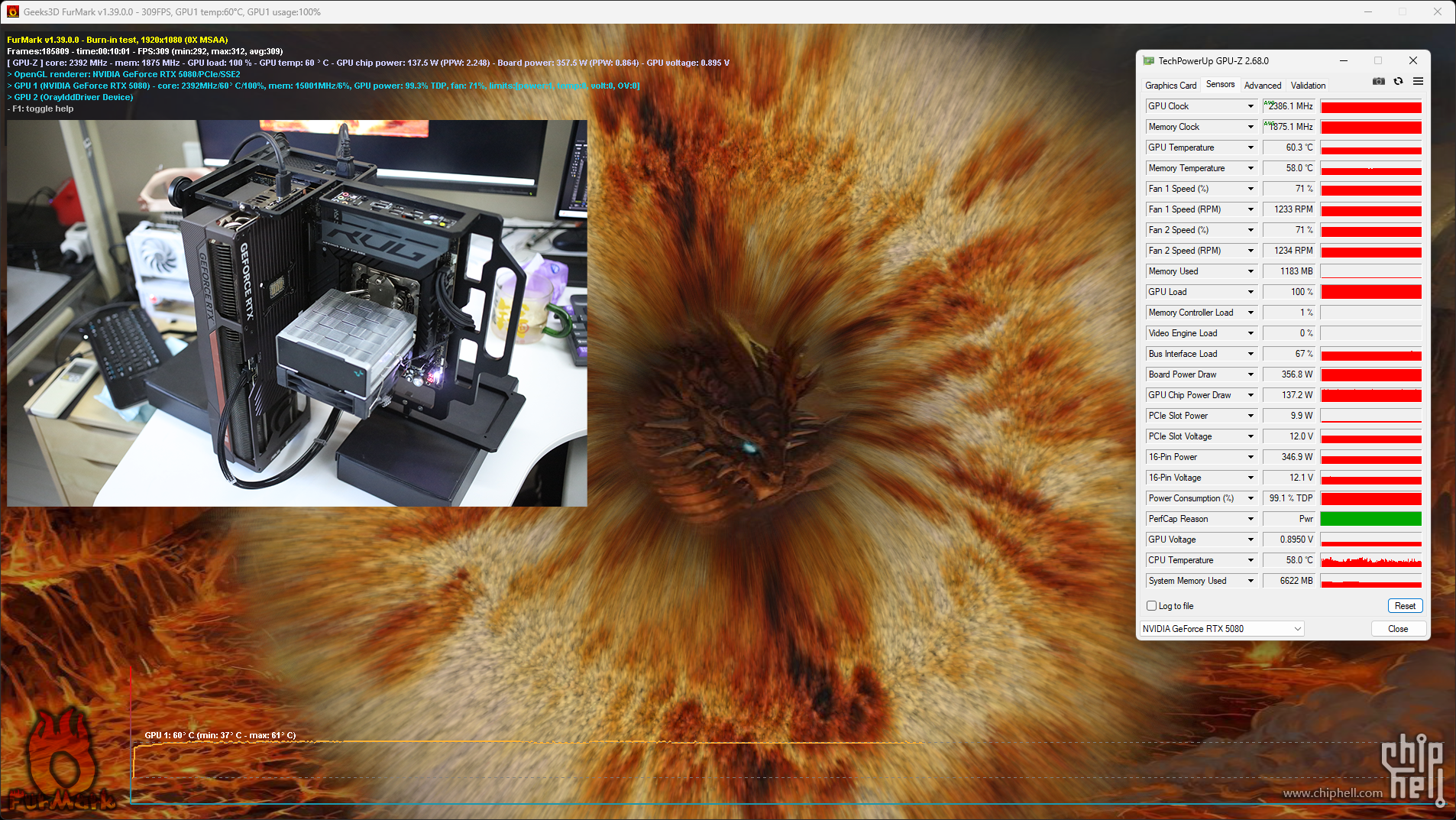The width and height of the screenshot is (1456, 820).
Task: Expand the Bus Interface Load dropdown
Action: pos(1251,354)
